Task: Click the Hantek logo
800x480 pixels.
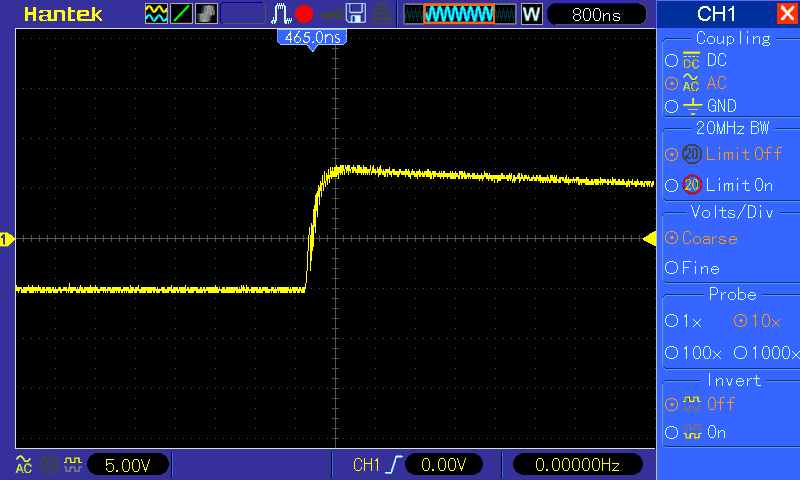Action: pyautogui.click(x=63, y=14)
